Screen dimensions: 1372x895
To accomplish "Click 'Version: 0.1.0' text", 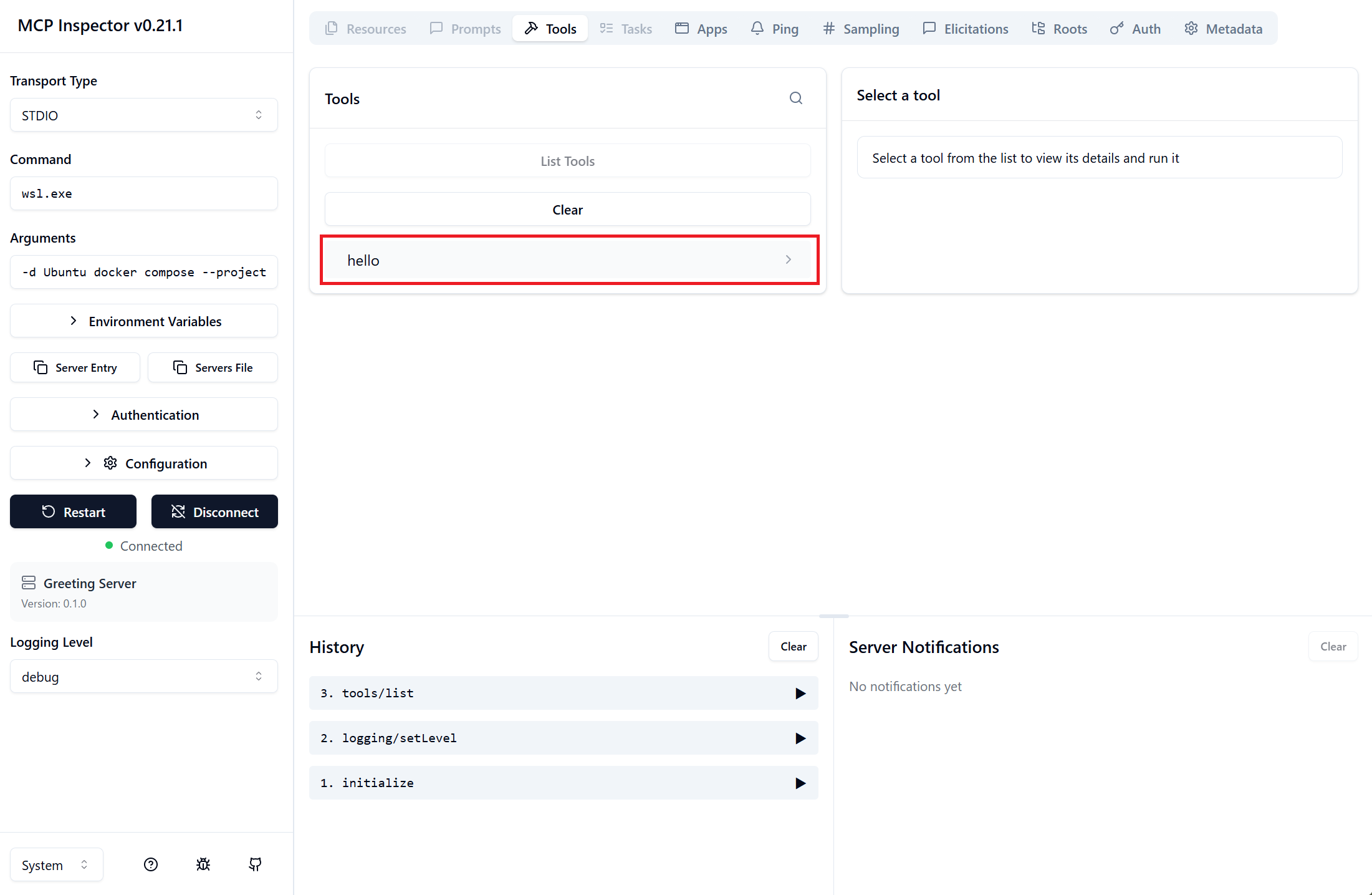I will pyautogui.click(x=54, y=604).
